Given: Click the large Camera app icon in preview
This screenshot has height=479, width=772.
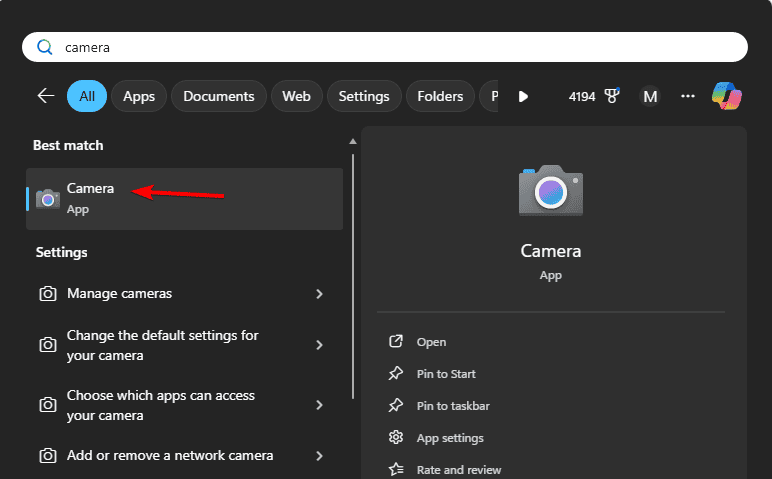Looking at the screenshot, I should pos(550,190).
